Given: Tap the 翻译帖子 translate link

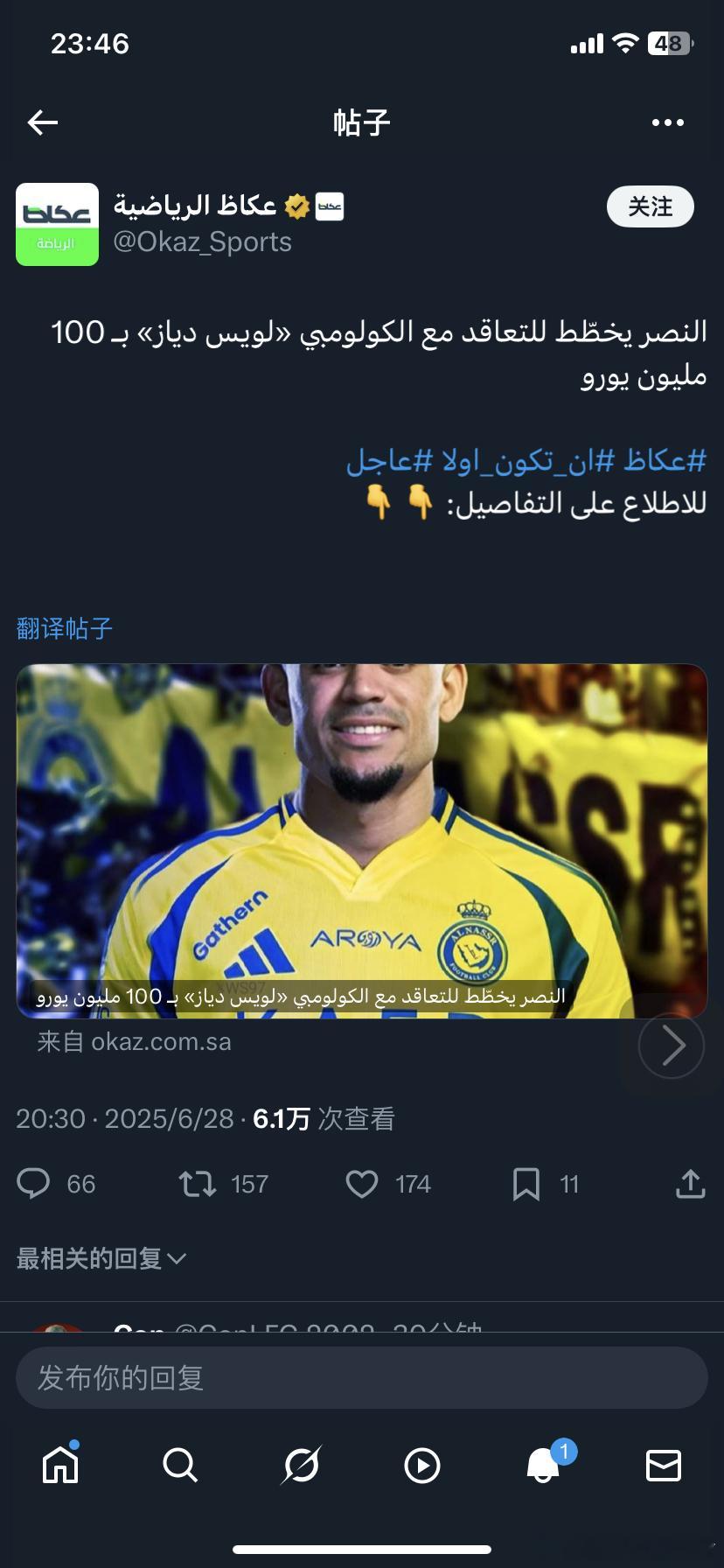Looking at the screenshot, I should pos(65,628).
